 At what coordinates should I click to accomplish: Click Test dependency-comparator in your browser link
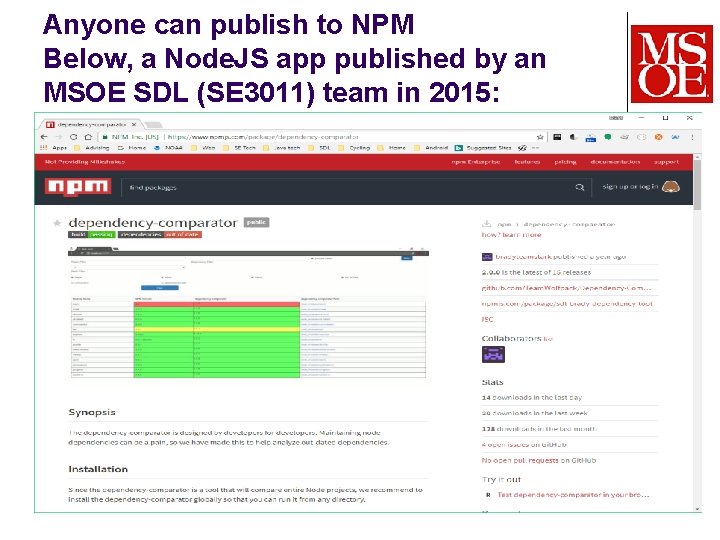click(x=573, y=495)
